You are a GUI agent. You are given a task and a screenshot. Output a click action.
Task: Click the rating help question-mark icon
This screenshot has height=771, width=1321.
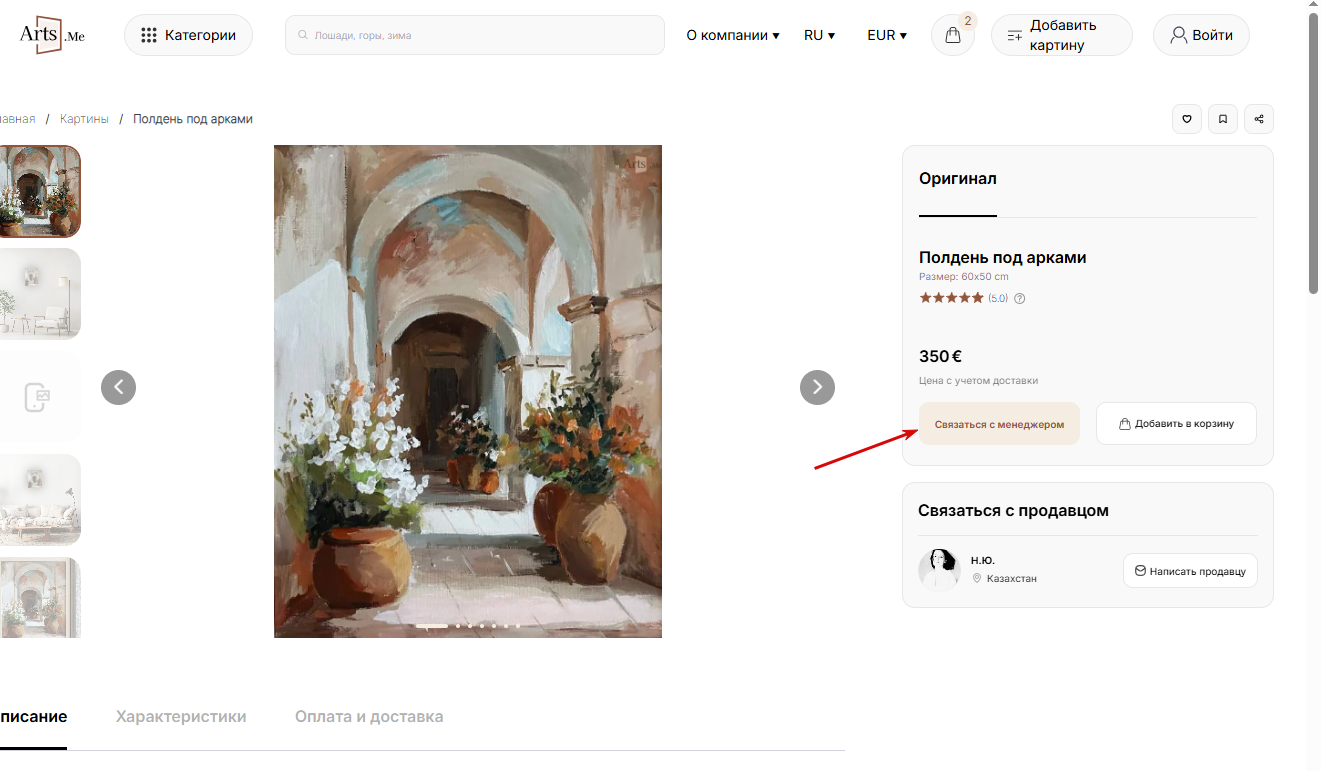[1020, 298]
